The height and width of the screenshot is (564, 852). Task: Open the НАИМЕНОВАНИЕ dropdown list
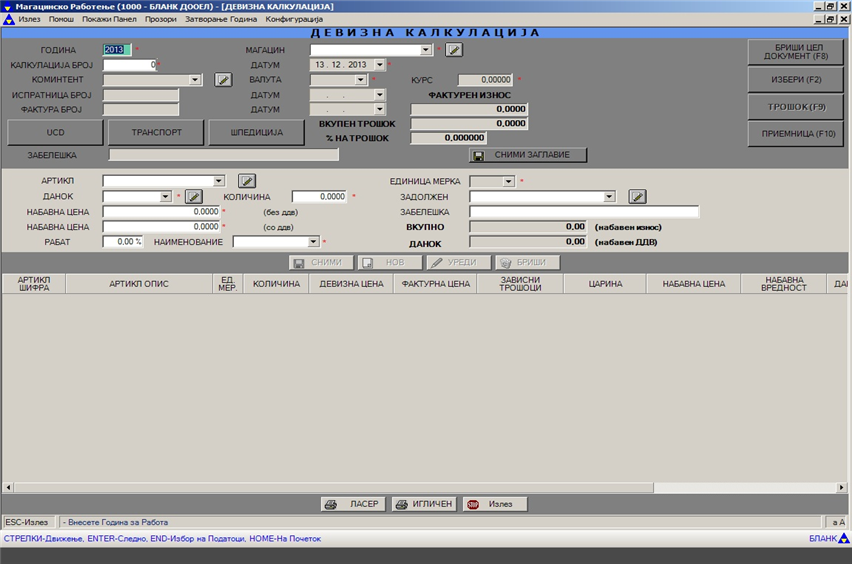click(x=313, y=242)
